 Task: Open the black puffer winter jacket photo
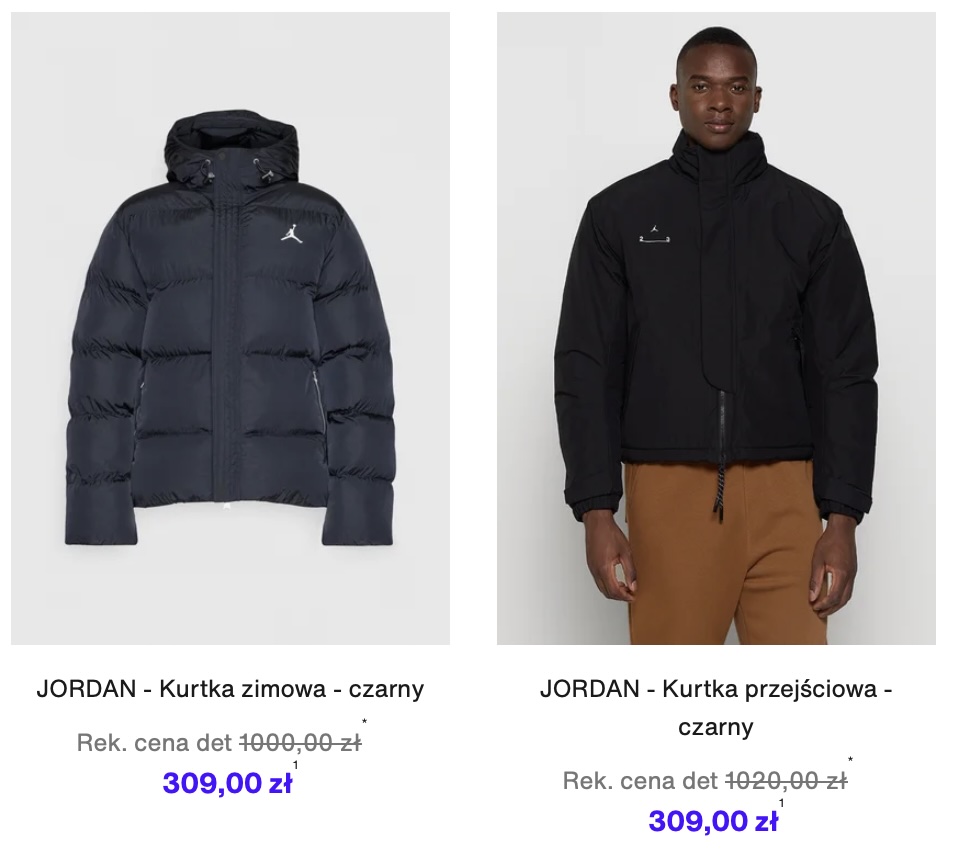click(x=230, y=329)
